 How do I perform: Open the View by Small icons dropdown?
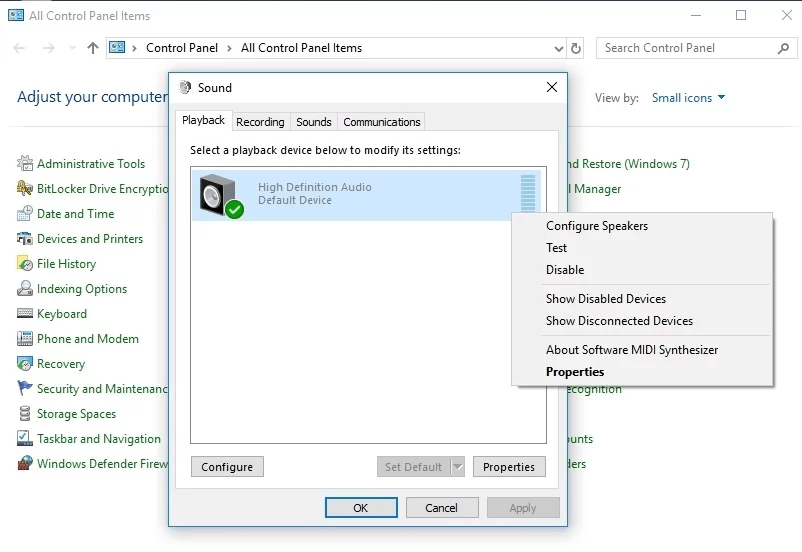688,98
